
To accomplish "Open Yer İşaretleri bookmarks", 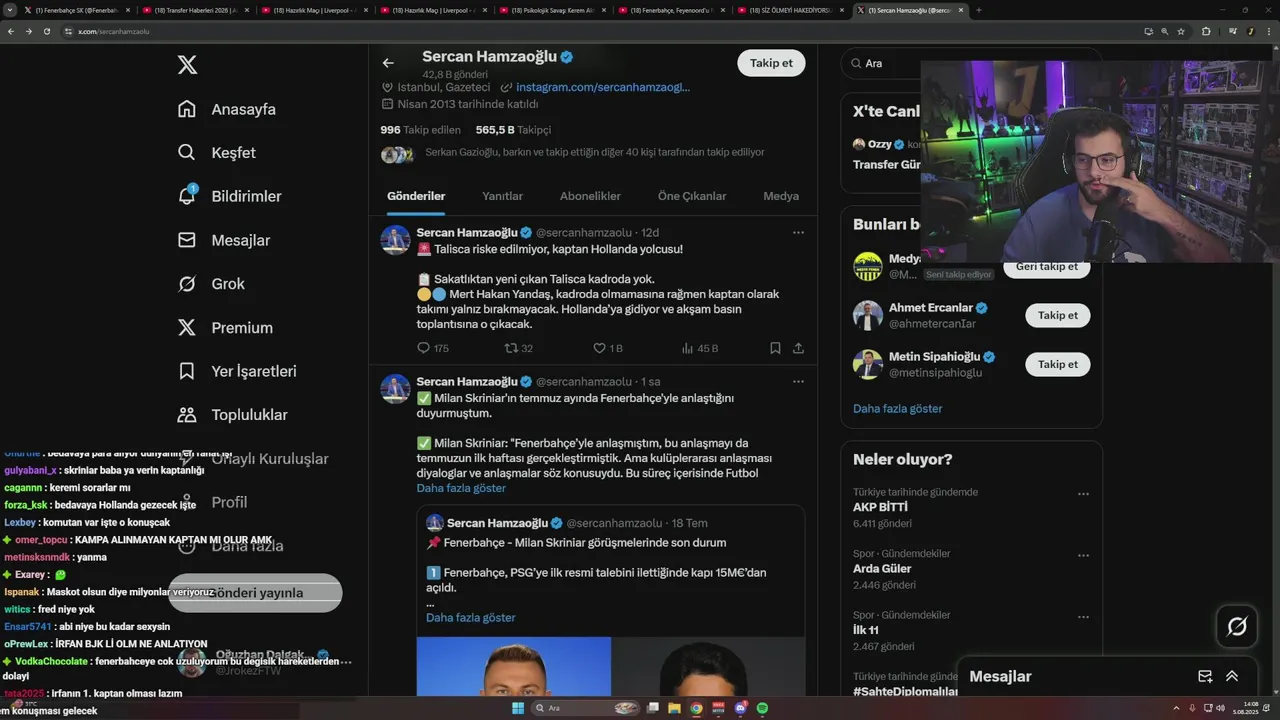I will tap(237, 371).
